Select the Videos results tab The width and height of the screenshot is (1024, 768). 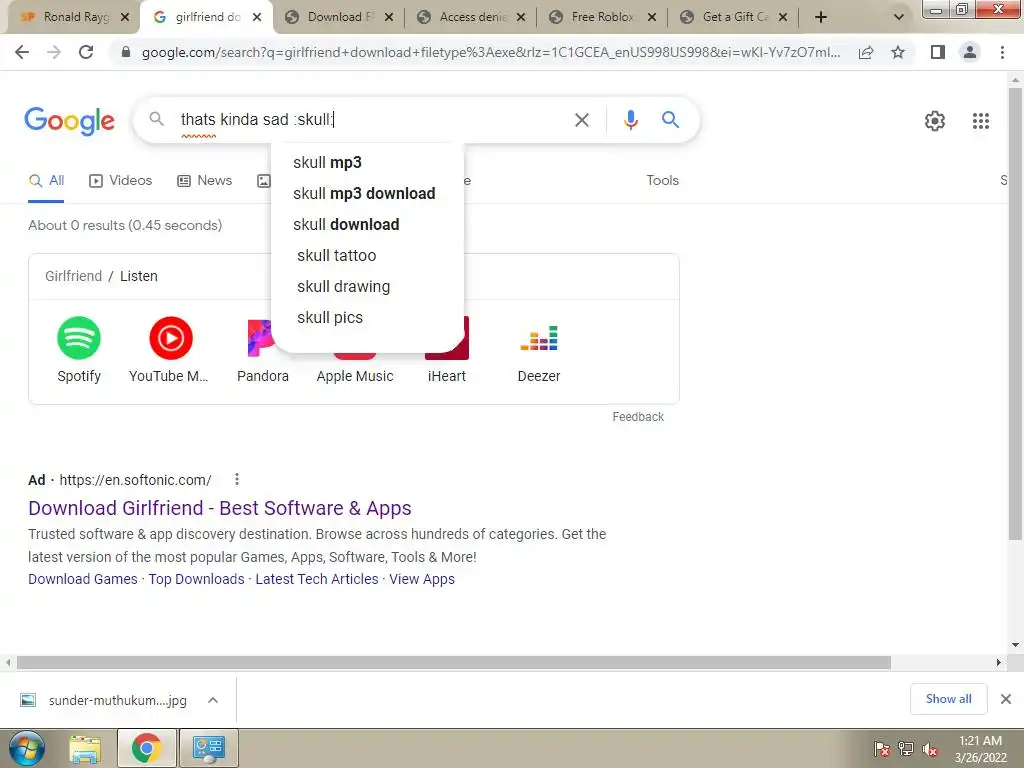(121, 181)
